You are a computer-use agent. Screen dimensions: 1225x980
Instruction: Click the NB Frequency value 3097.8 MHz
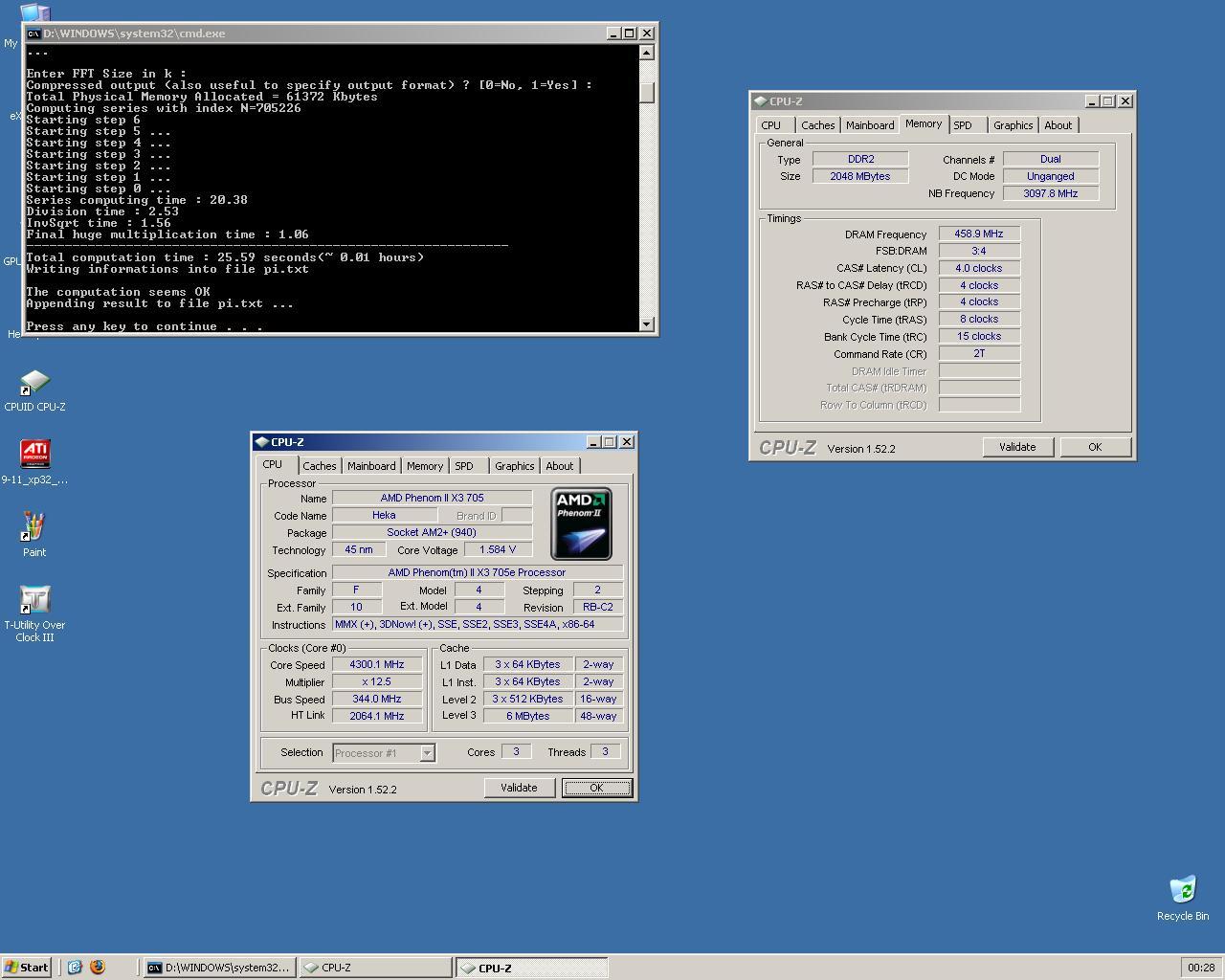pyautogui.click(x=1051, y=193)
